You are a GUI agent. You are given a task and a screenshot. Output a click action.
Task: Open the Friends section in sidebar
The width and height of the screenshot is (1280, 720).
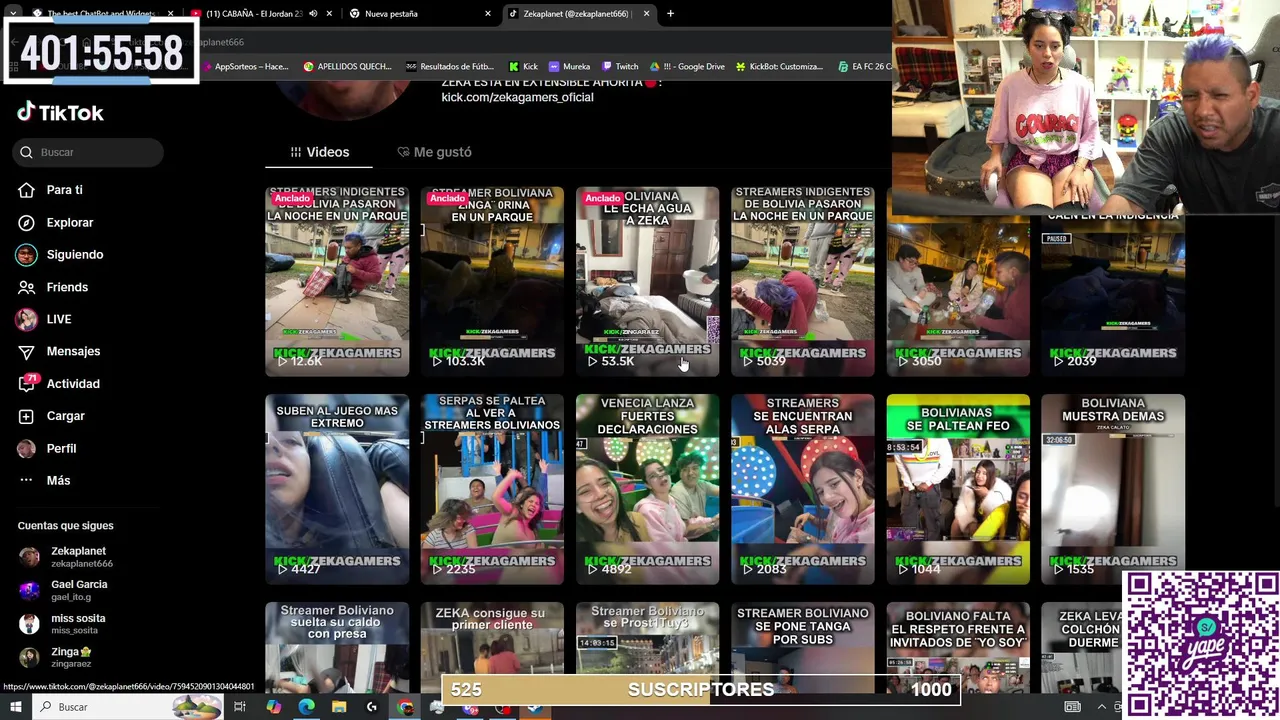(x=67, y=287)
